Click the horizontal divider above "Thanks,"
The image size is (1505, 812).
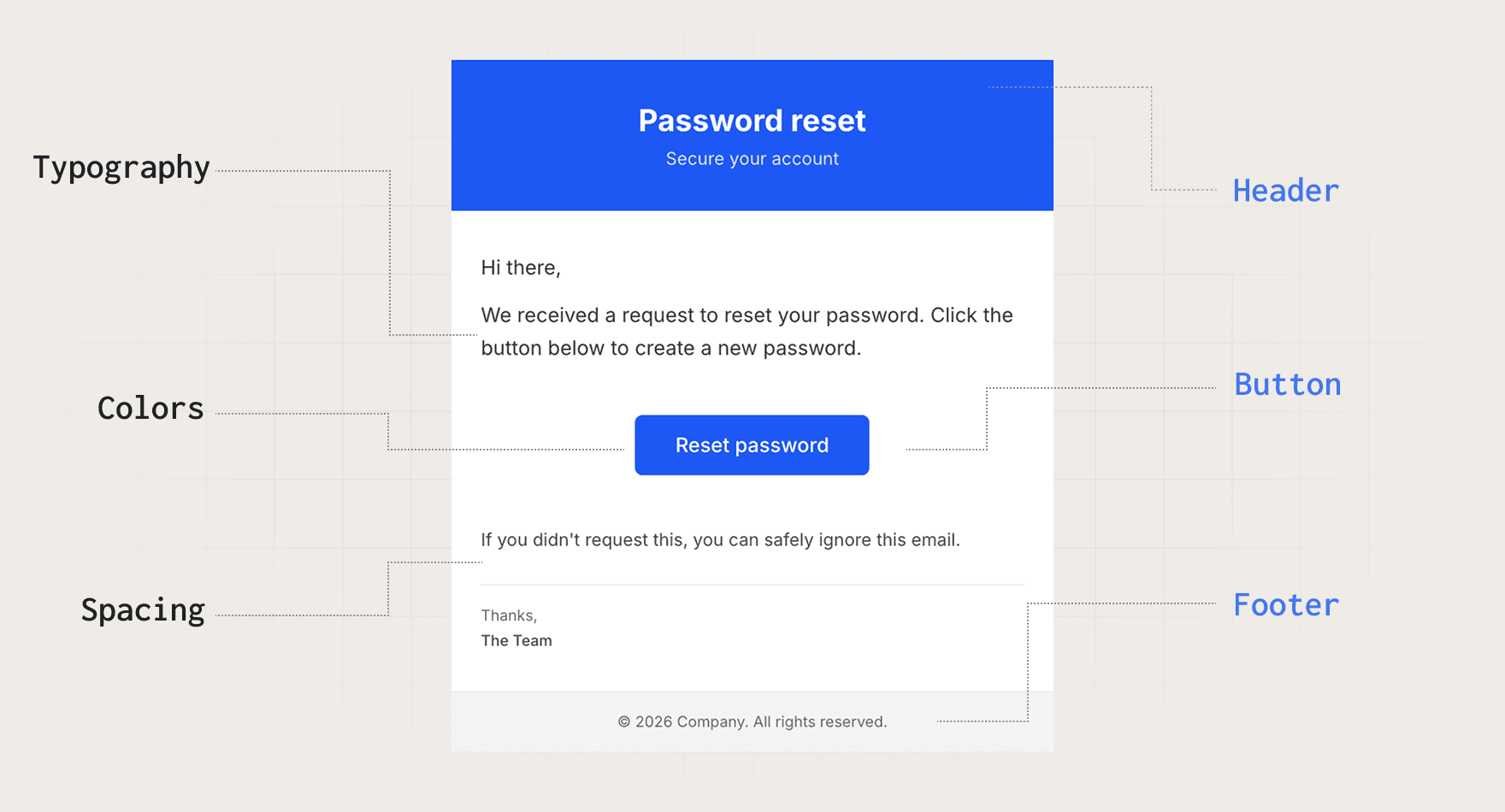point(752,585)
